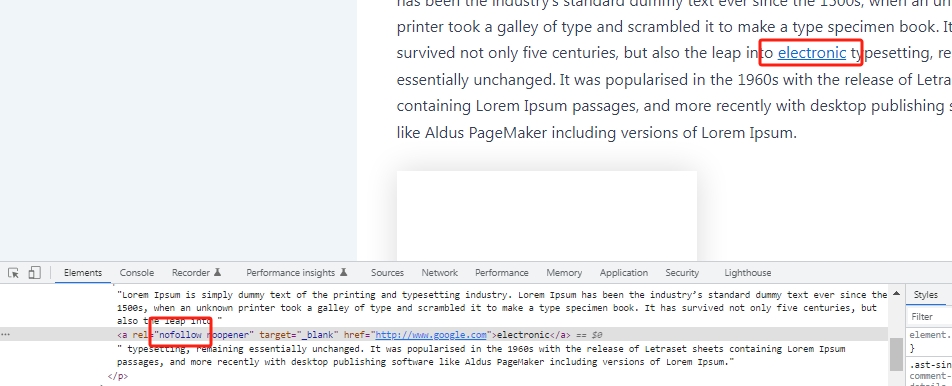Select the nofollow noopener rel value
The height and width of the screenshot is (386, 952).
click(x=204, y=335)
